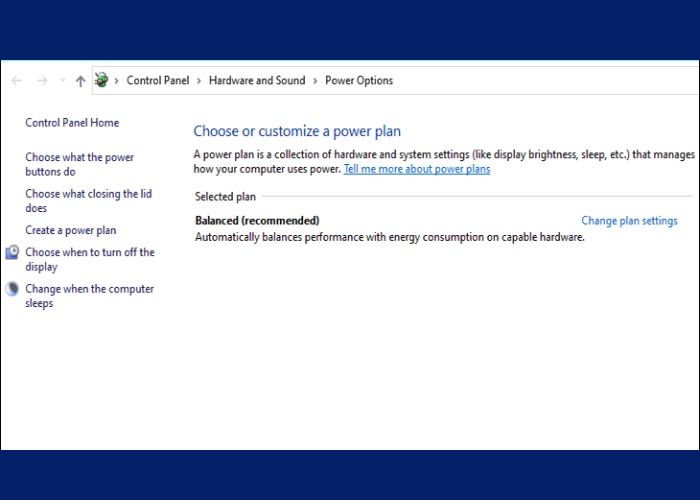Go up one level with Up arrow

click(80, 81)
